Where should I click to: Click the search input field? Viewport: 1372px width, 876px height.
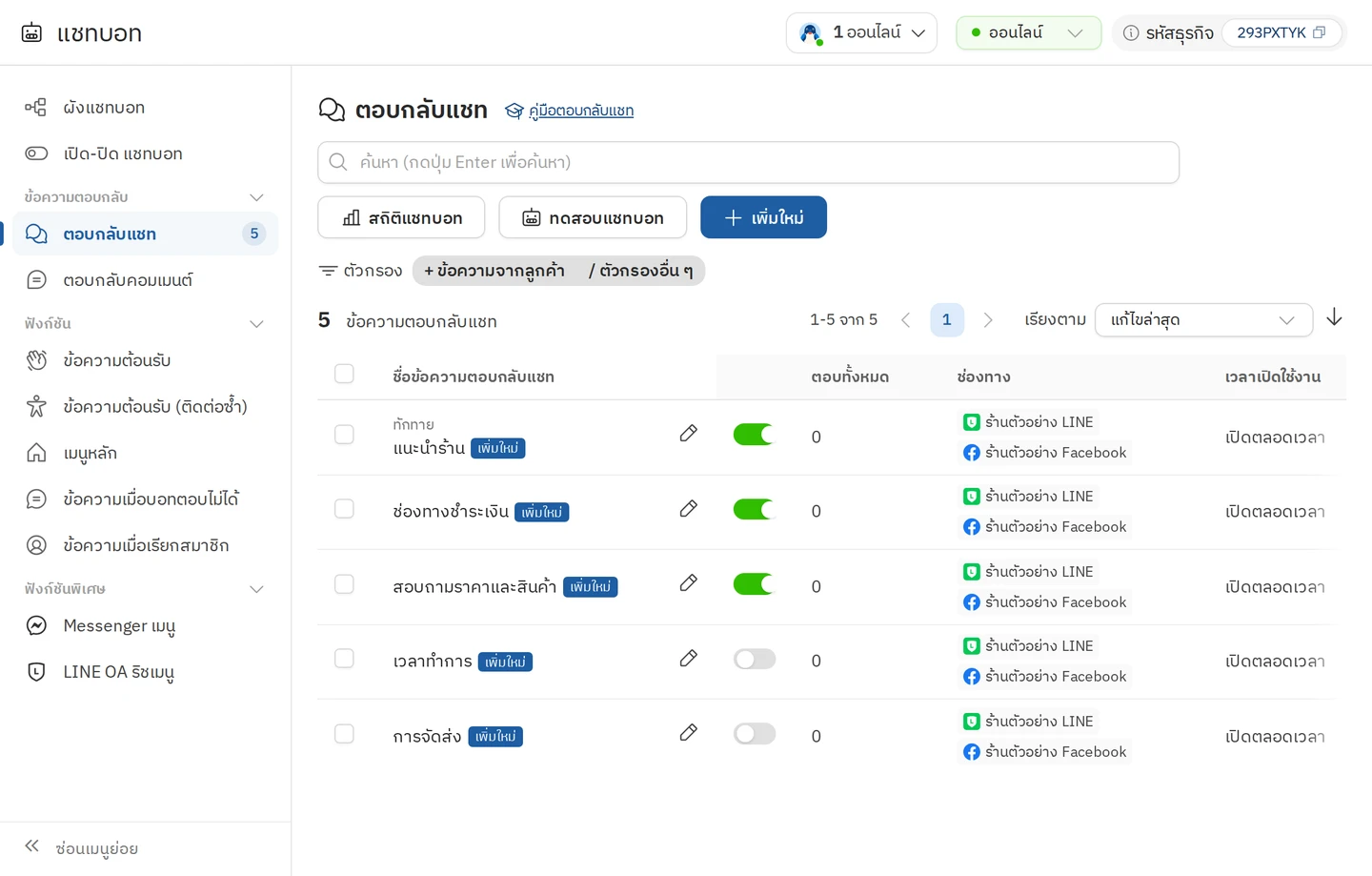coord(748,162)
